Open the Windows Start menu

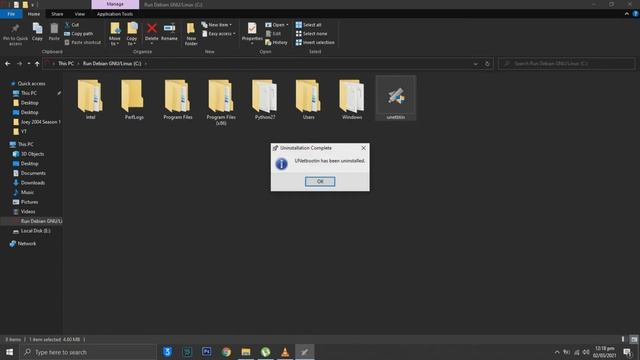pyautogui.click(x=9, y=352)
